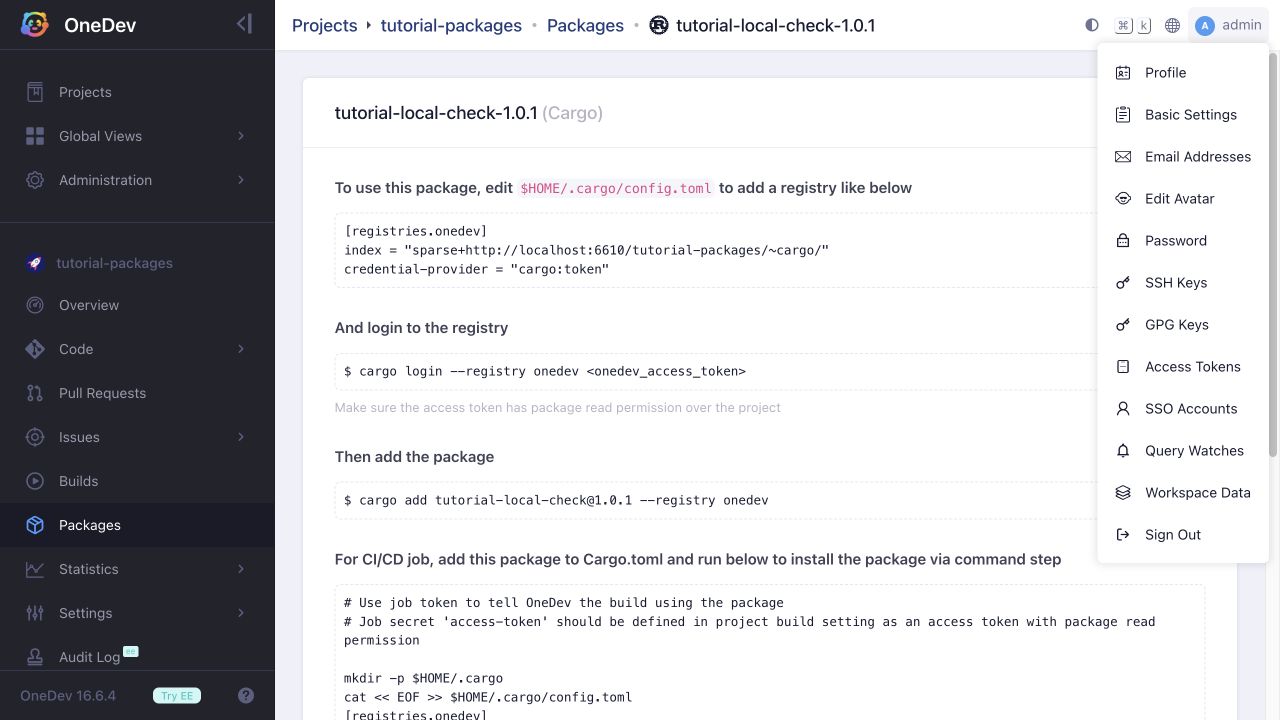Click the Password lock icon

coord(1123,241)
